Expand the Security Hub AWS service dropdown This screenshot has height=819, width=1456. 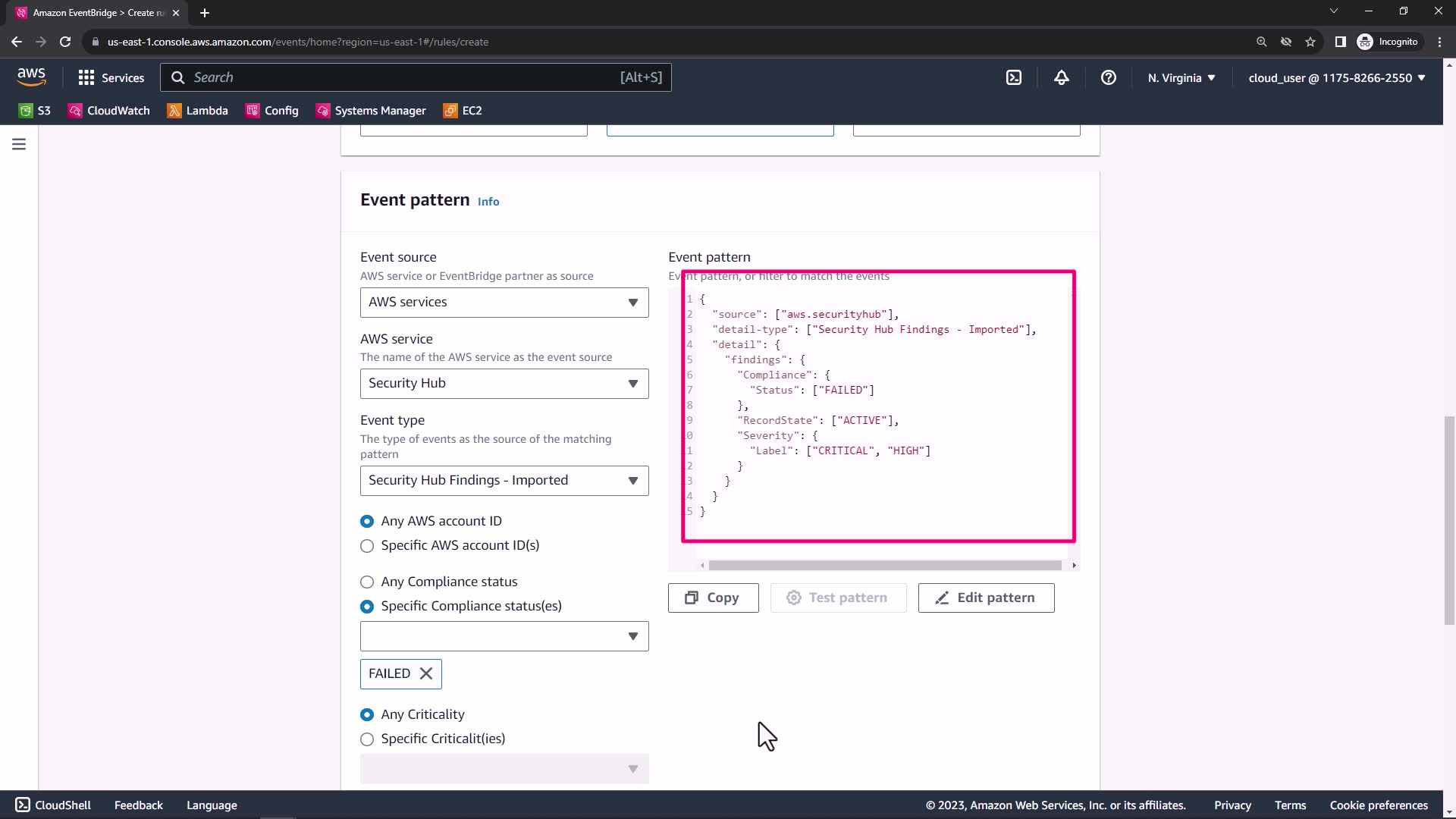point(504,384)
